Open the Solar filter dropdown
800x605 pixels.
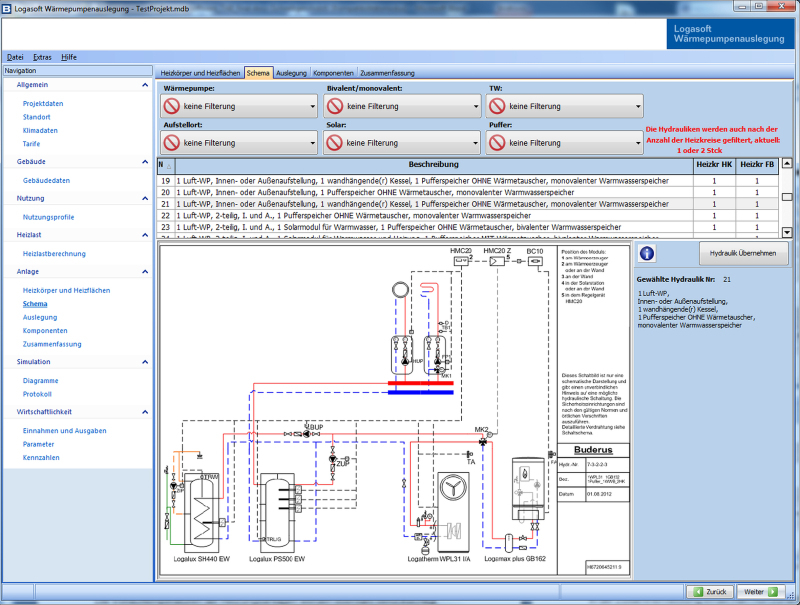point(402,143)
